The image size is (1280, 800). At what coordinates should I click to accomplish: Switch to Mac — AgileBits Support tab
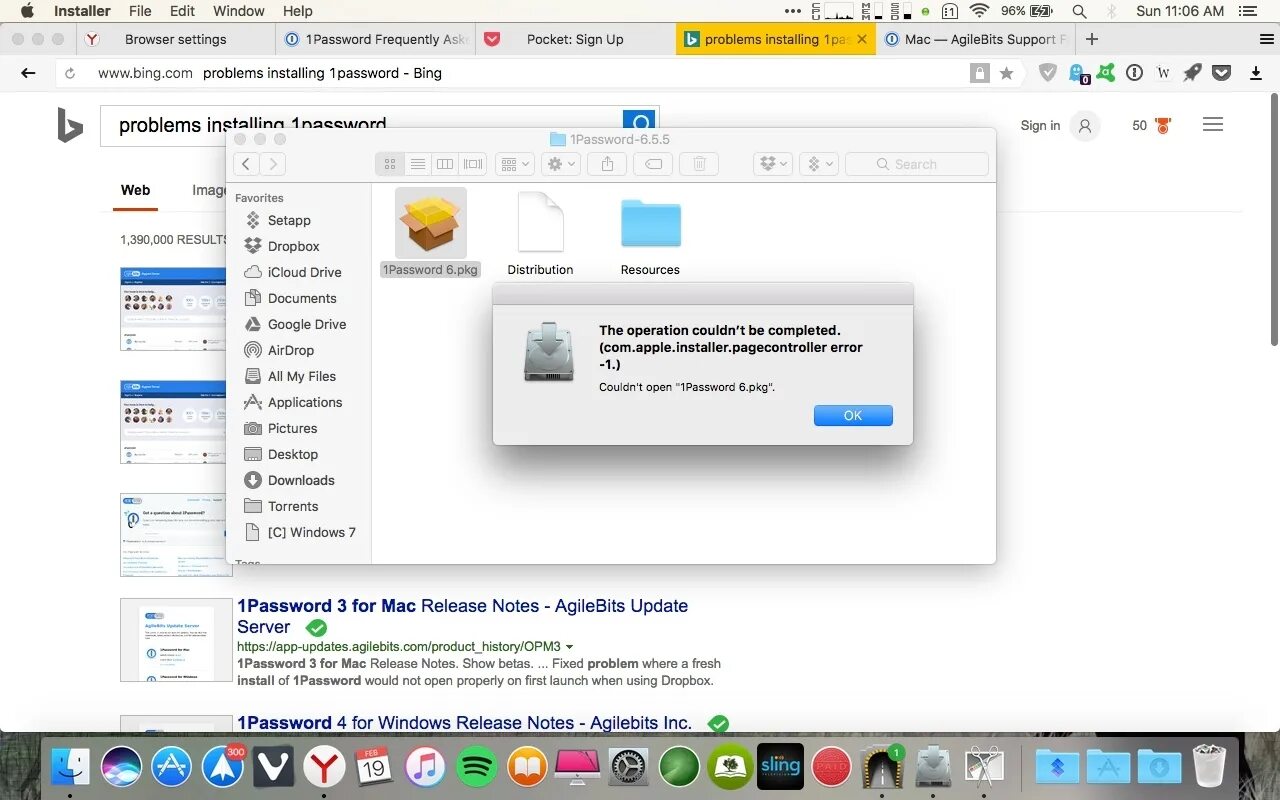tap(975, 39)
